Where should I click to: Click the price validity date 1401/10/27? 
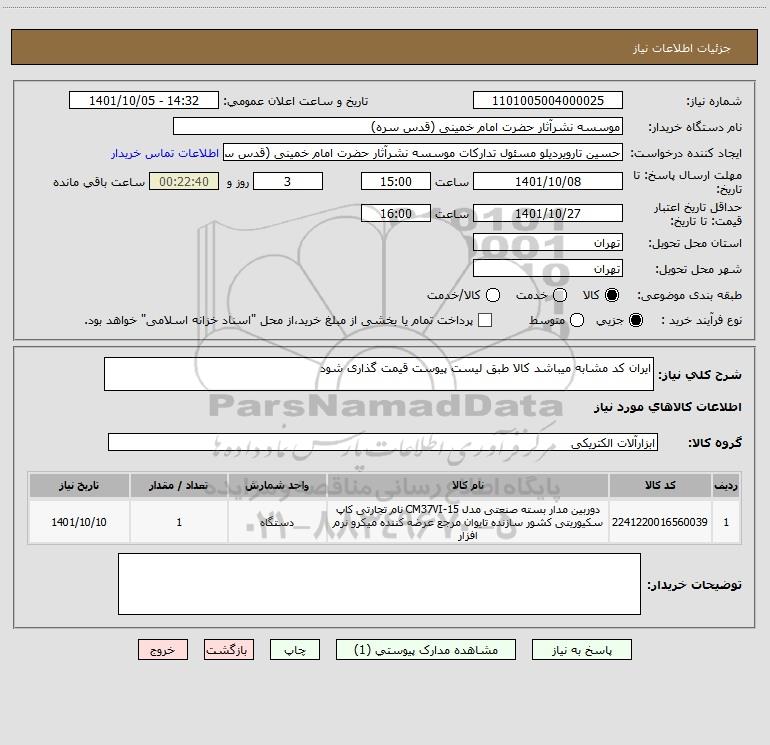pyautogui.click(x=548, y=213)
